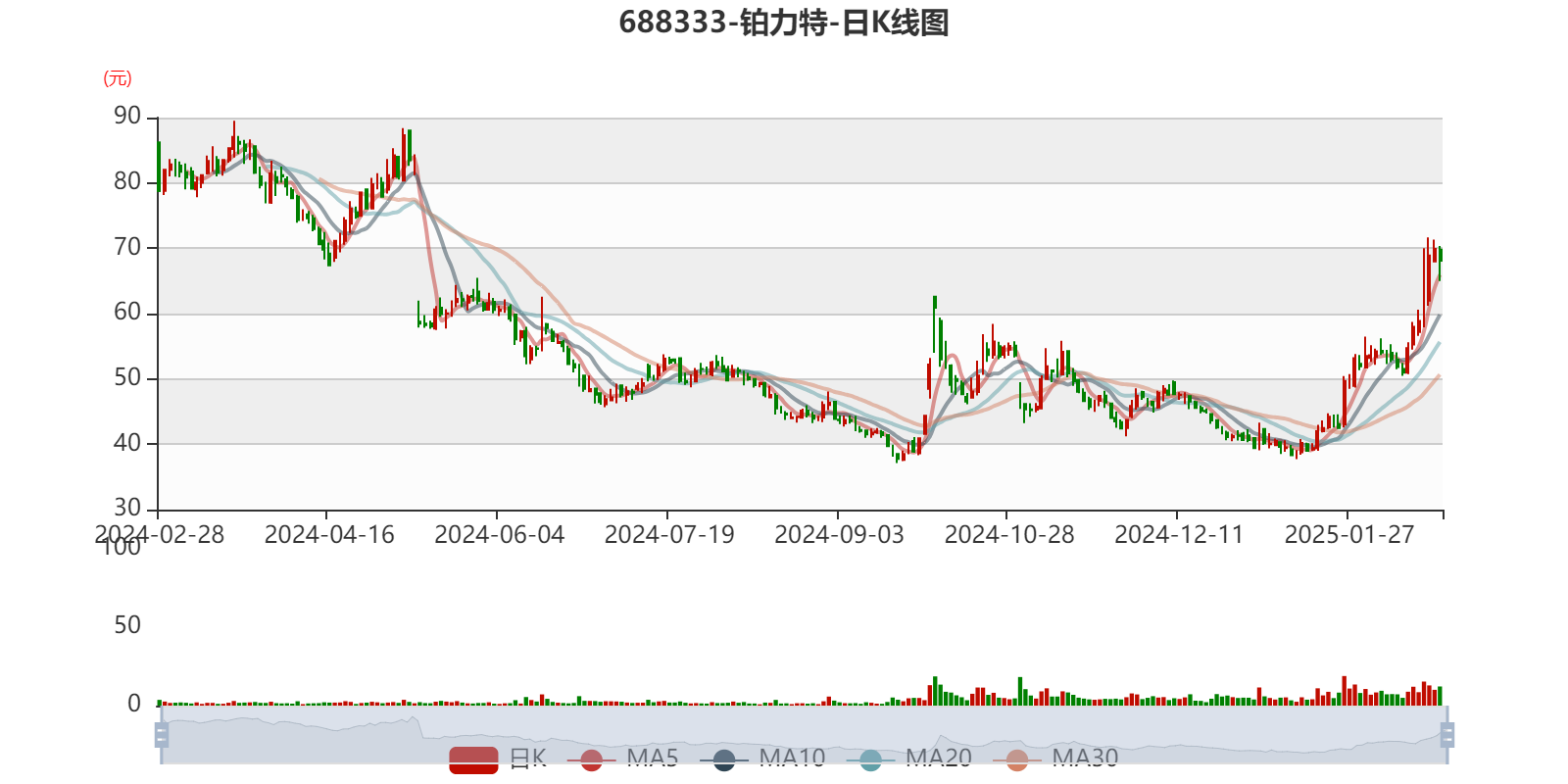Viewport: 1568px width, 784px height.
Task: Click the 2024-07-19 date label
Action: 669,535
